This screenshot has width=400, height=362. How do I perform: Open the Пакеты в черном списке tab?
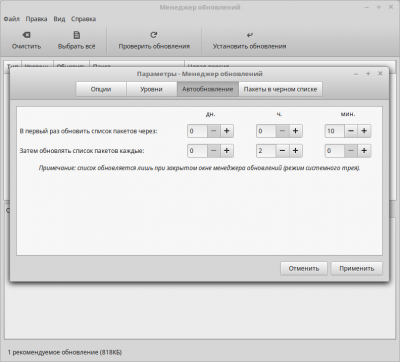pyautogui.click(x=280, y=89)
